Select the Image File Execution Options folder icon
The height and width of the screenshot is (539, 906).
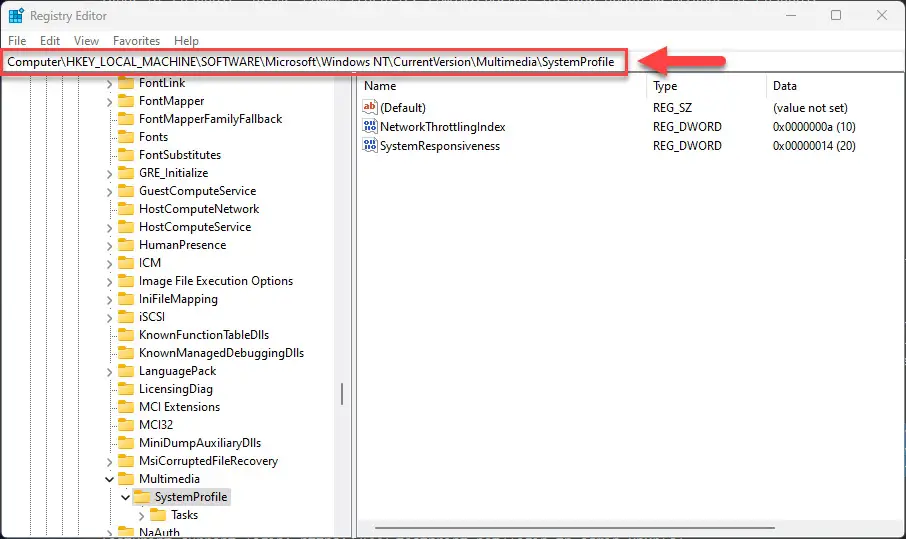126,281
